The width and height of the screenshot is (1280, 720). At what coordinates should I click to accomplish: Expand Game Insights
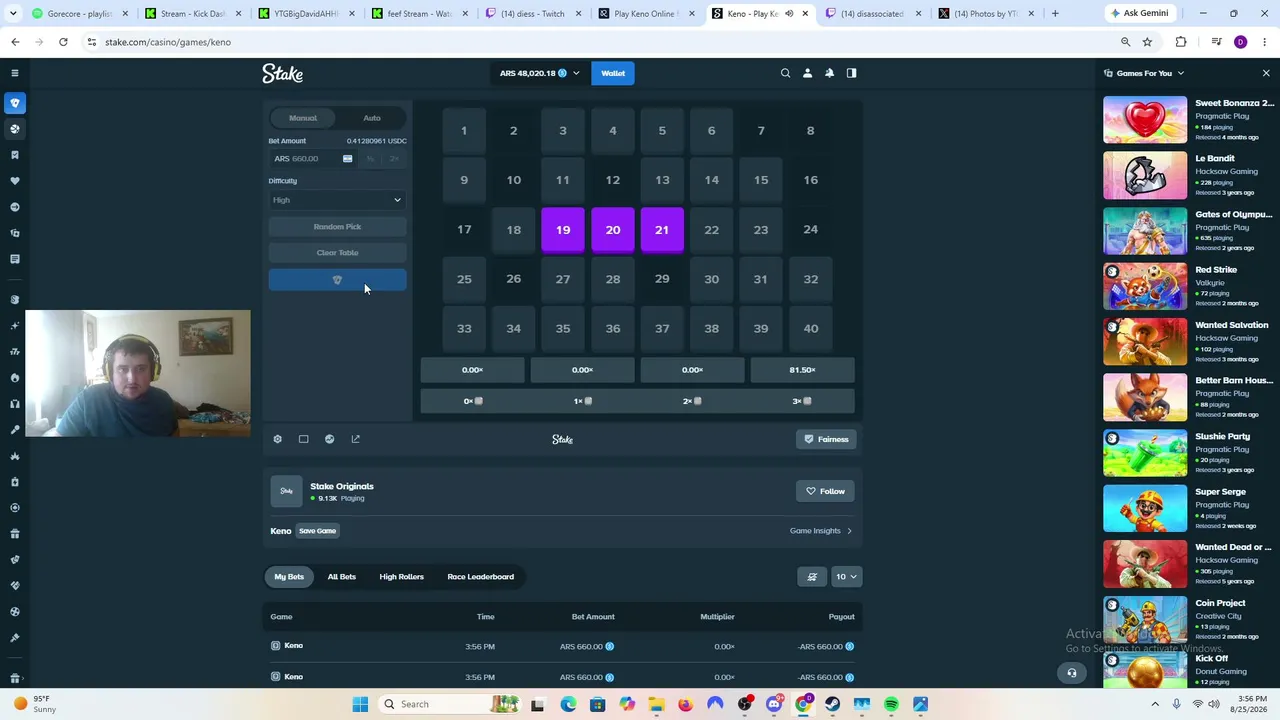[821, 531]
